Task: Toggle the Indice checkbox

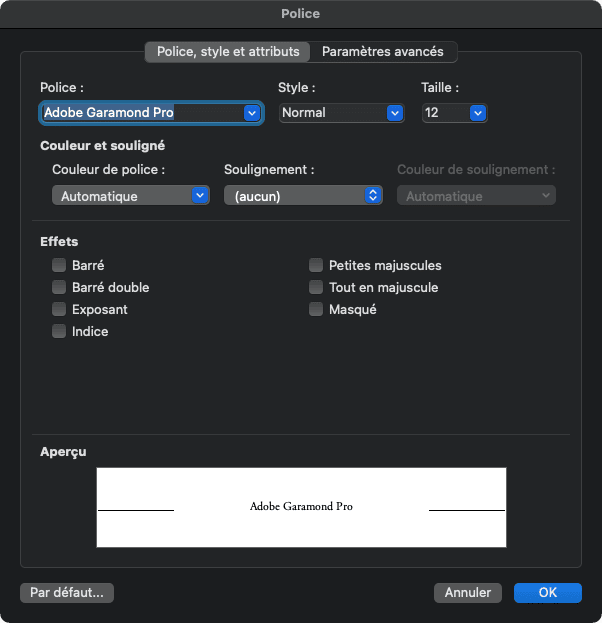Action: click(59, 331)
